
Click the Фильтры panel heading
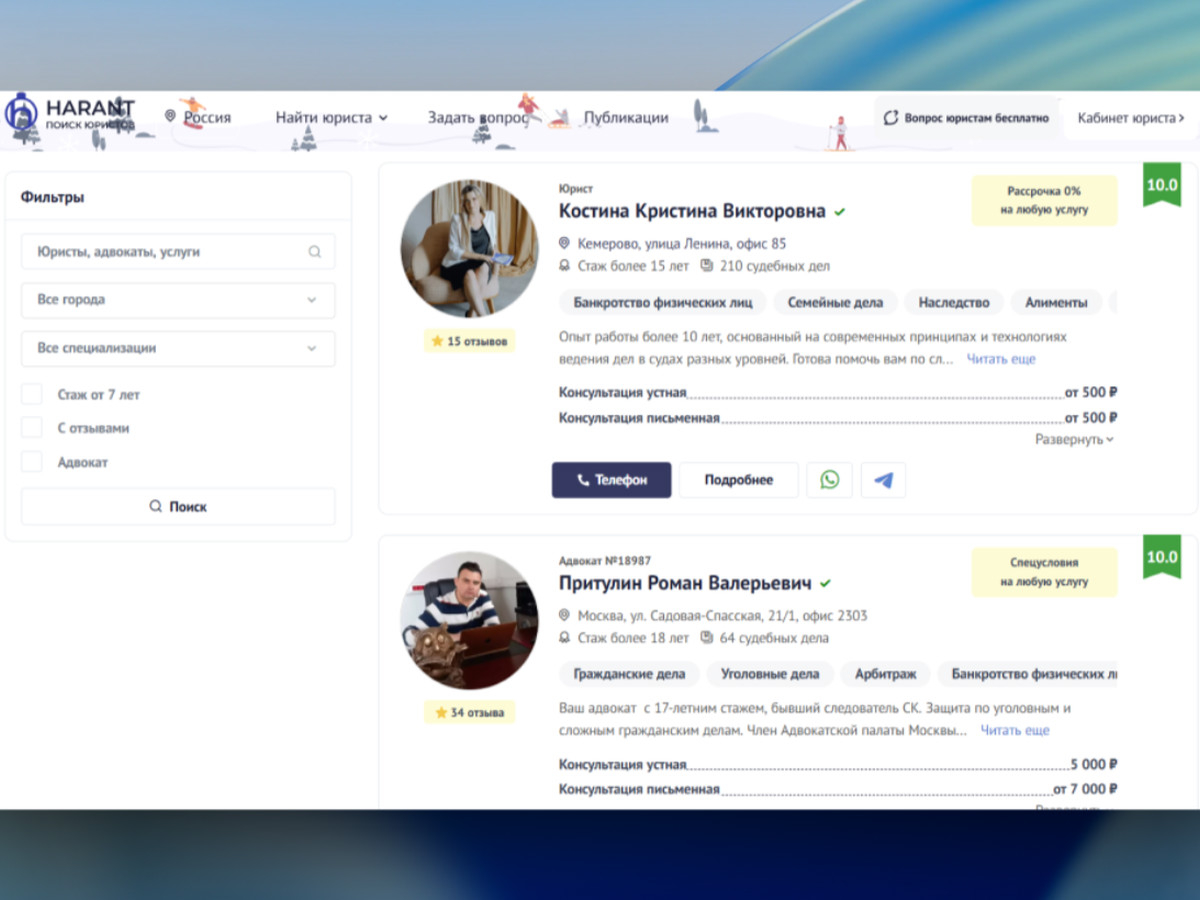(52, 197)
